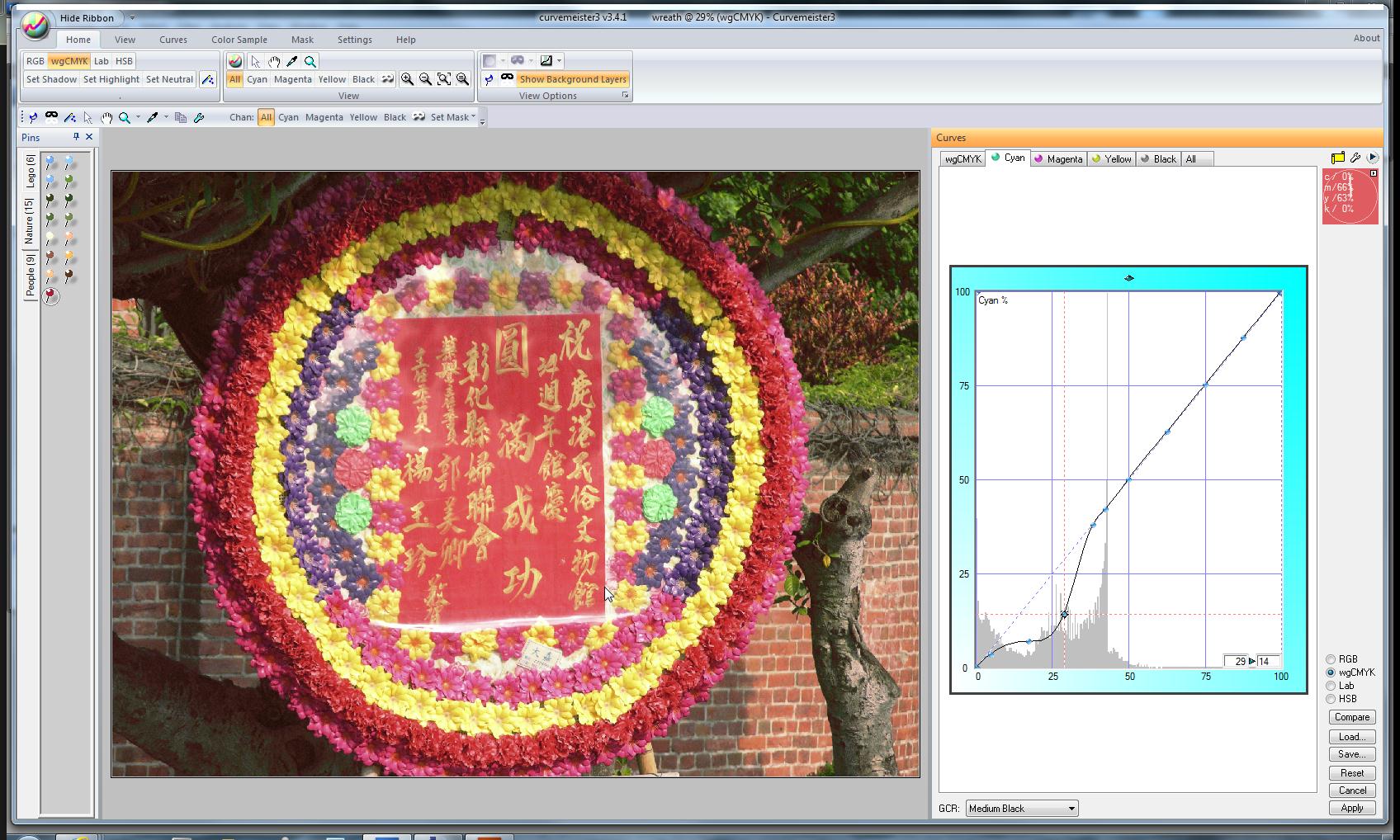This screenshot has width=1400, height=840.
Task: Pin the Pins panel with pushpin icon
Action: coord(76,137)
